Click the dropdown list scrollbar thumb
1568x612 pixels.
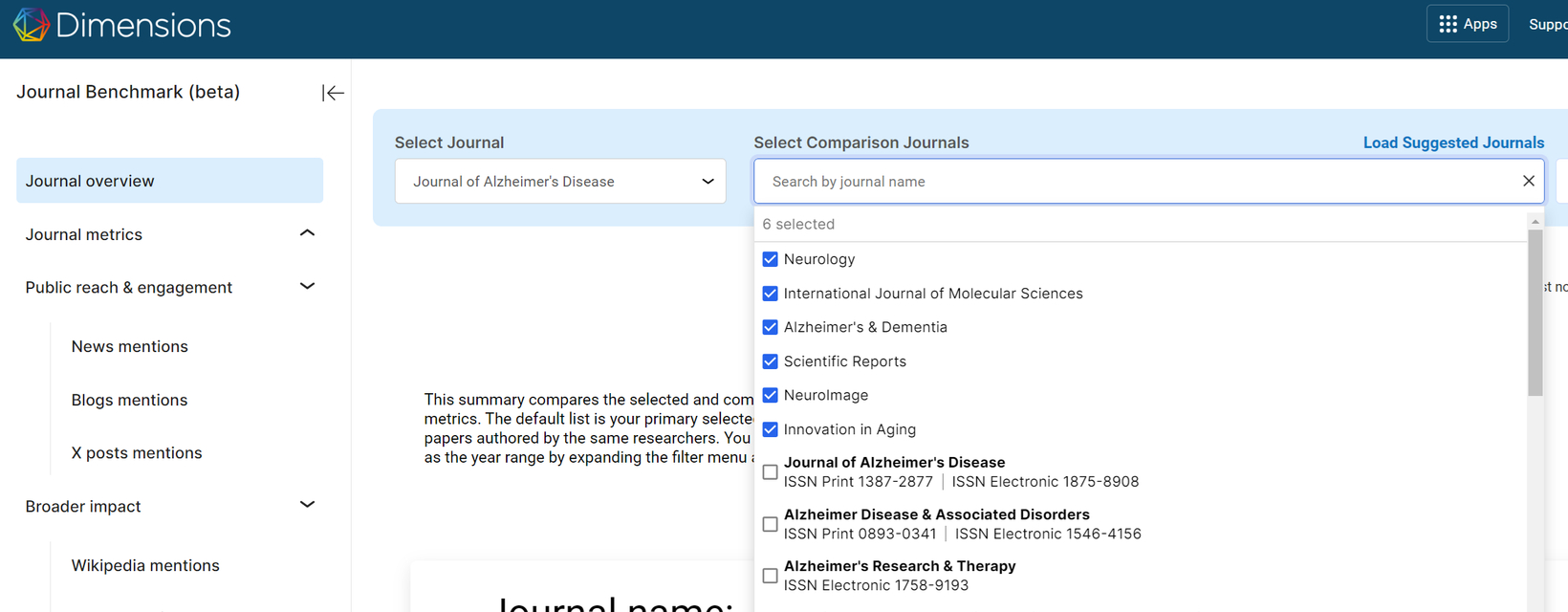point(1535,313)
